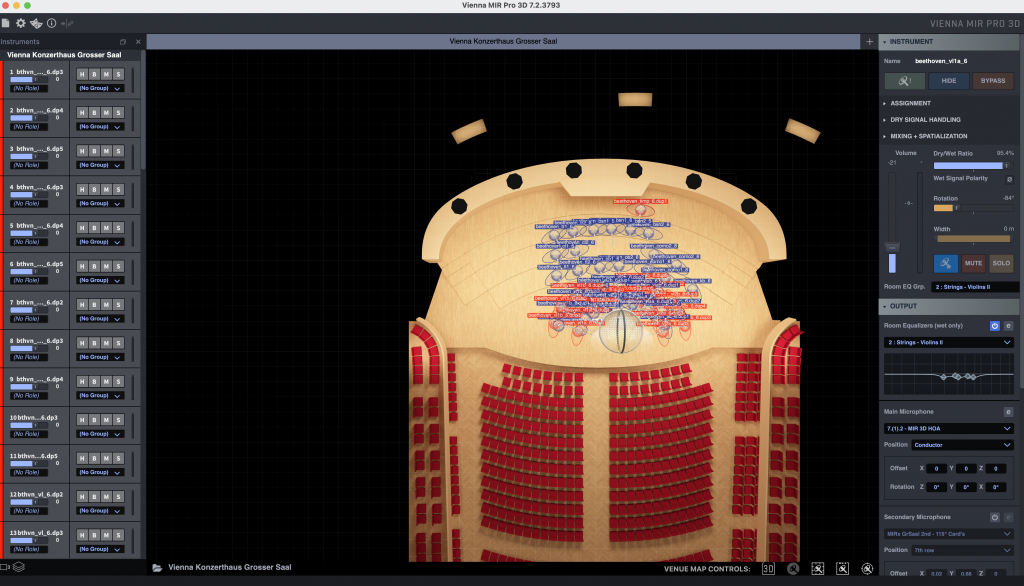Invert the Wet Signal Polarity
The image size is (1024, 586).
1009,179
